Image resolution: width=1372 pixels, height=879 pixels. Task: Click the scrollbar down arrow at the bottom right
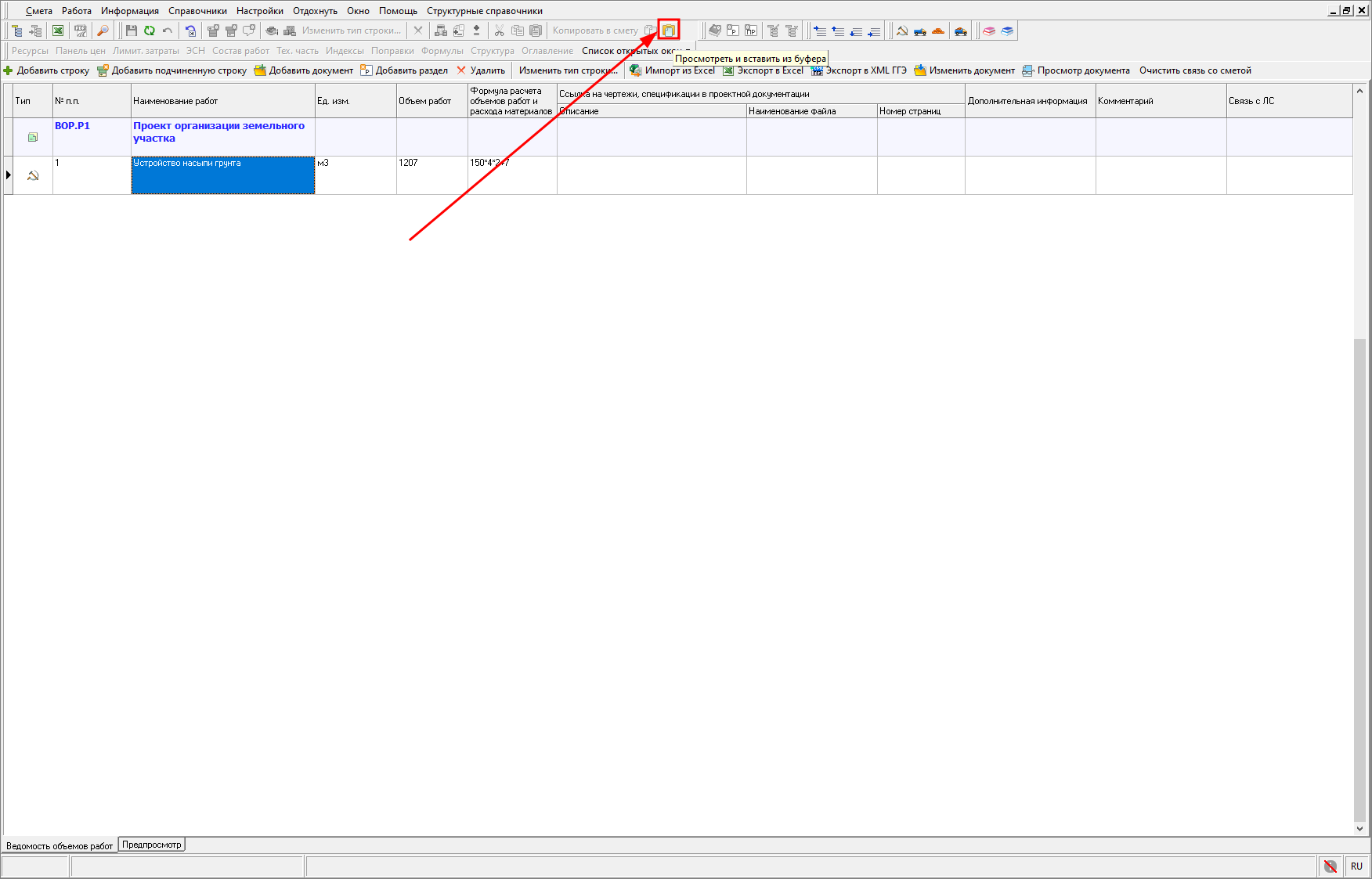1359,828
